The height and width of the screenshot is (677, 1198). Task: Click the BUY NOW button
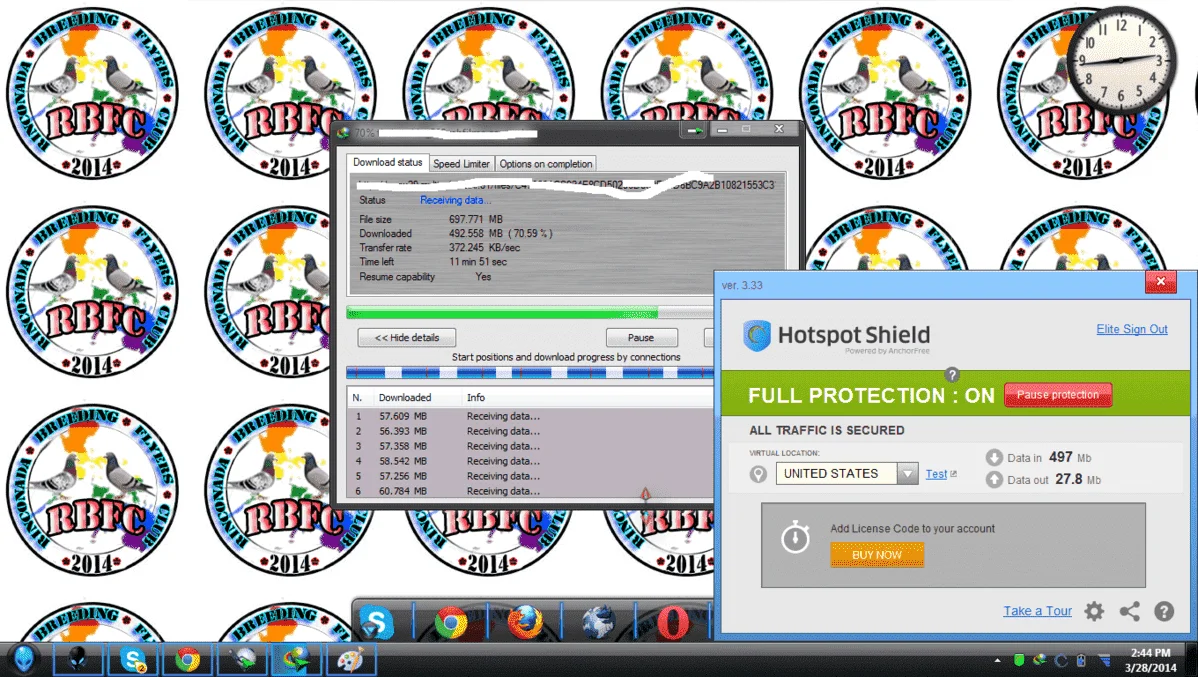pos(877,555)
